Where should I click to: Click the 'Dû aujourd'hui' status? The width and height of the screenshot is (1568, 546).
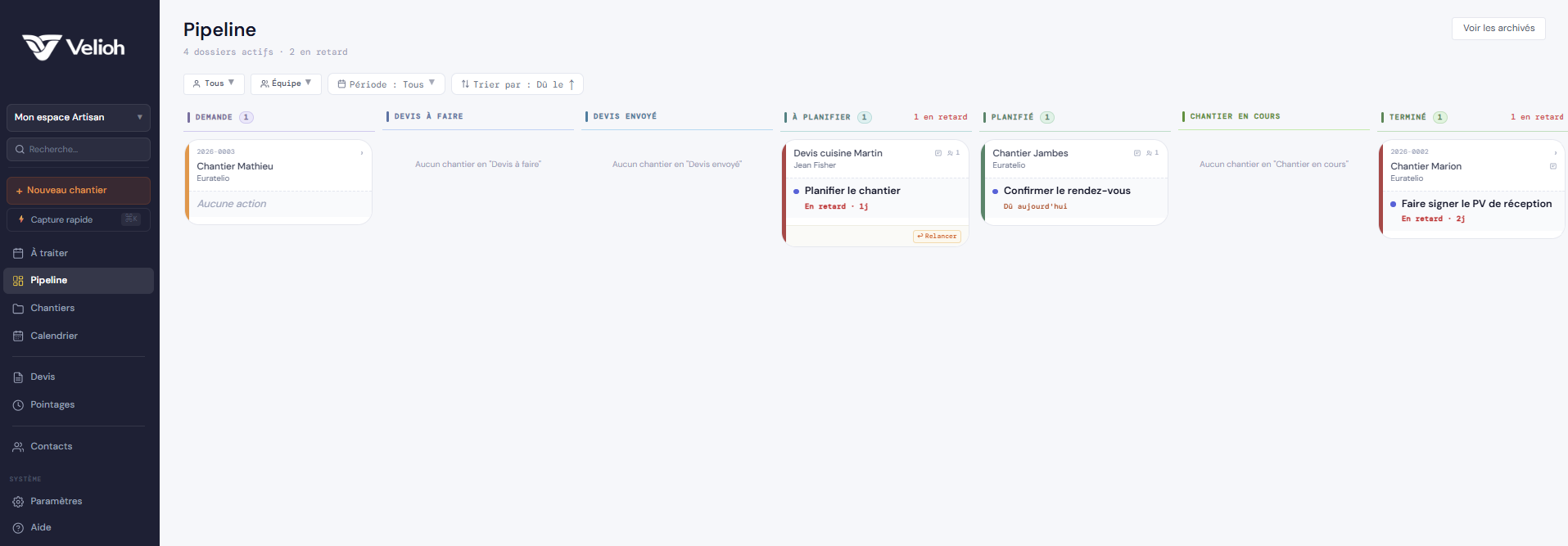(1035, 206)
